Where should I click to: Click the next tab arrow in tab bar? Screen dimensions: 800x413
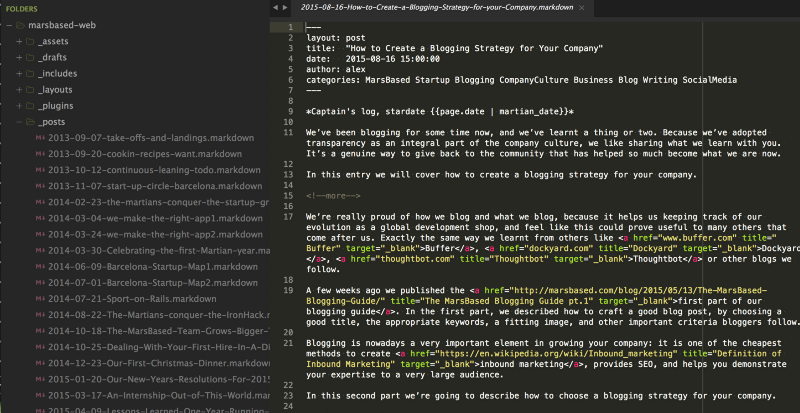click(287, 8)
